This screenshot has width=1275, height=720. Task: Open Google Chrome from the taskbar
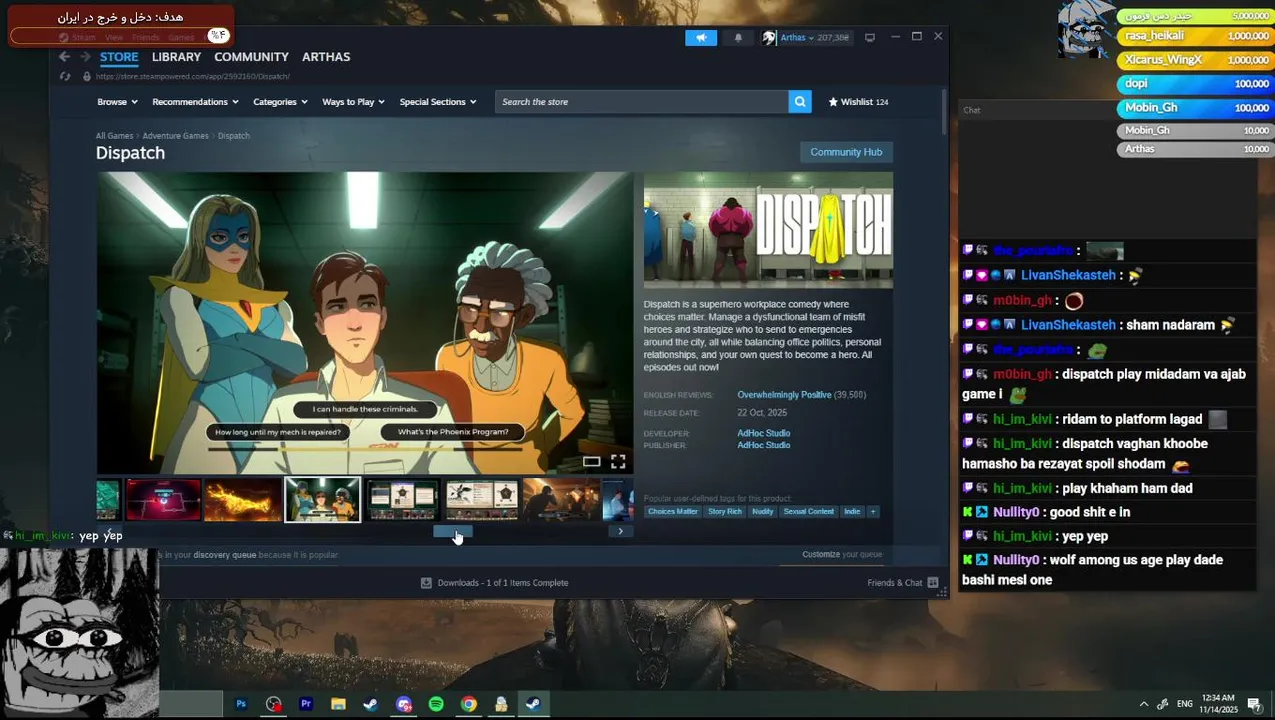point(468,704)
